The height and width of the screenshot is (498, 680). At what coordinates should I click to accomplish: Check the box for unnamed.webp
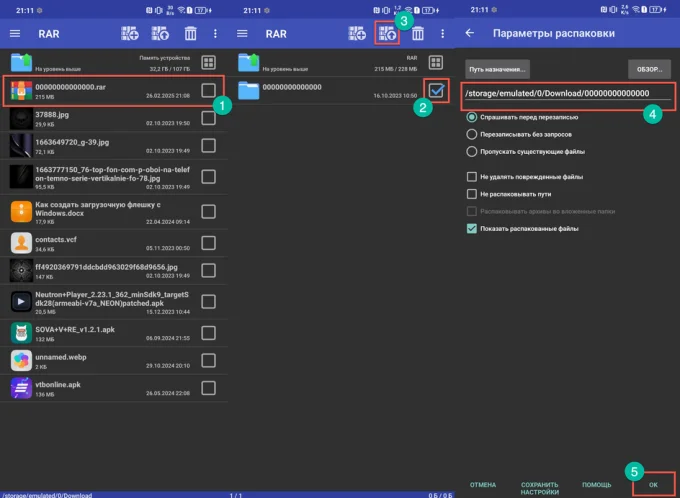pyautogui.click(x=209, y=360)
